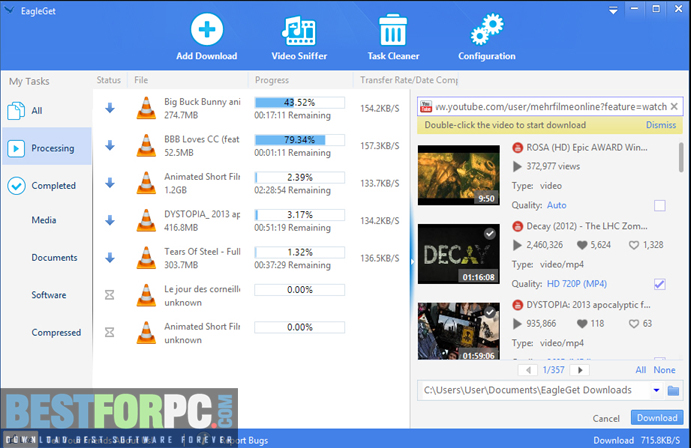This screenshot has width=691, height=448.
Task: Select All tasks in sidebar
Action: [x=47, y=111]
